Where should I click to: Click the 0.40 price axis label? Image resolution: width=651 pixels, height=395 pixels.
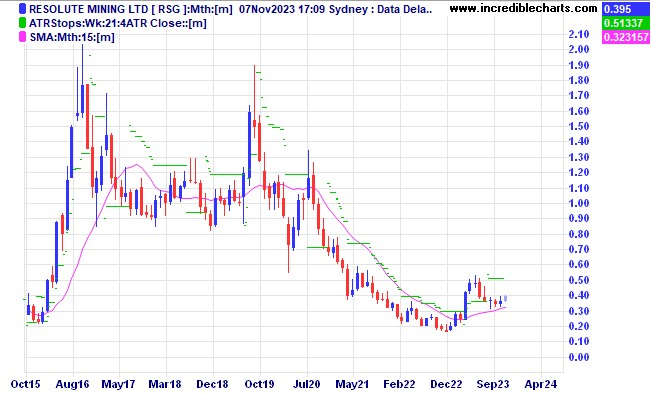point(579,295)
